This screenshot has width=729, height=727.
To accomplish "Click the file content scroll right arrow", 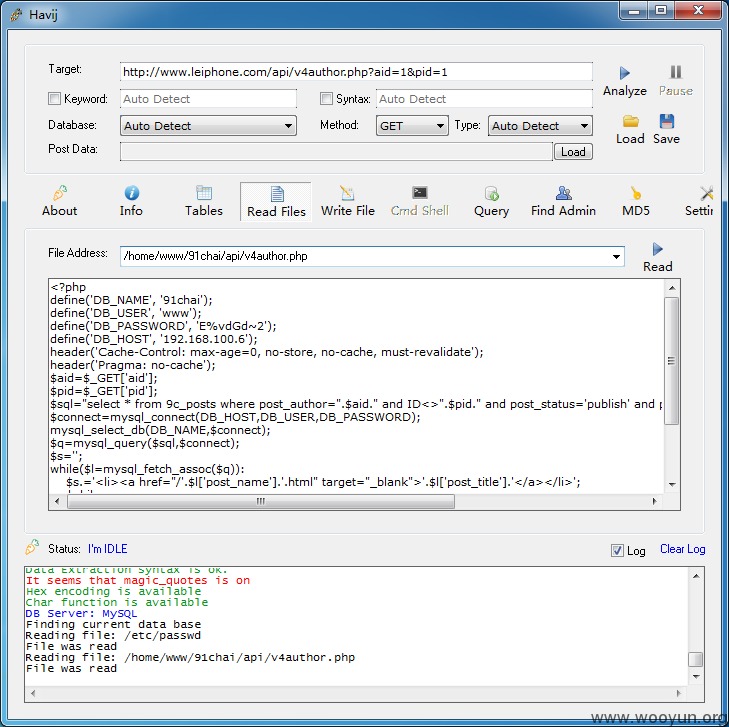I will coord(655,501).
